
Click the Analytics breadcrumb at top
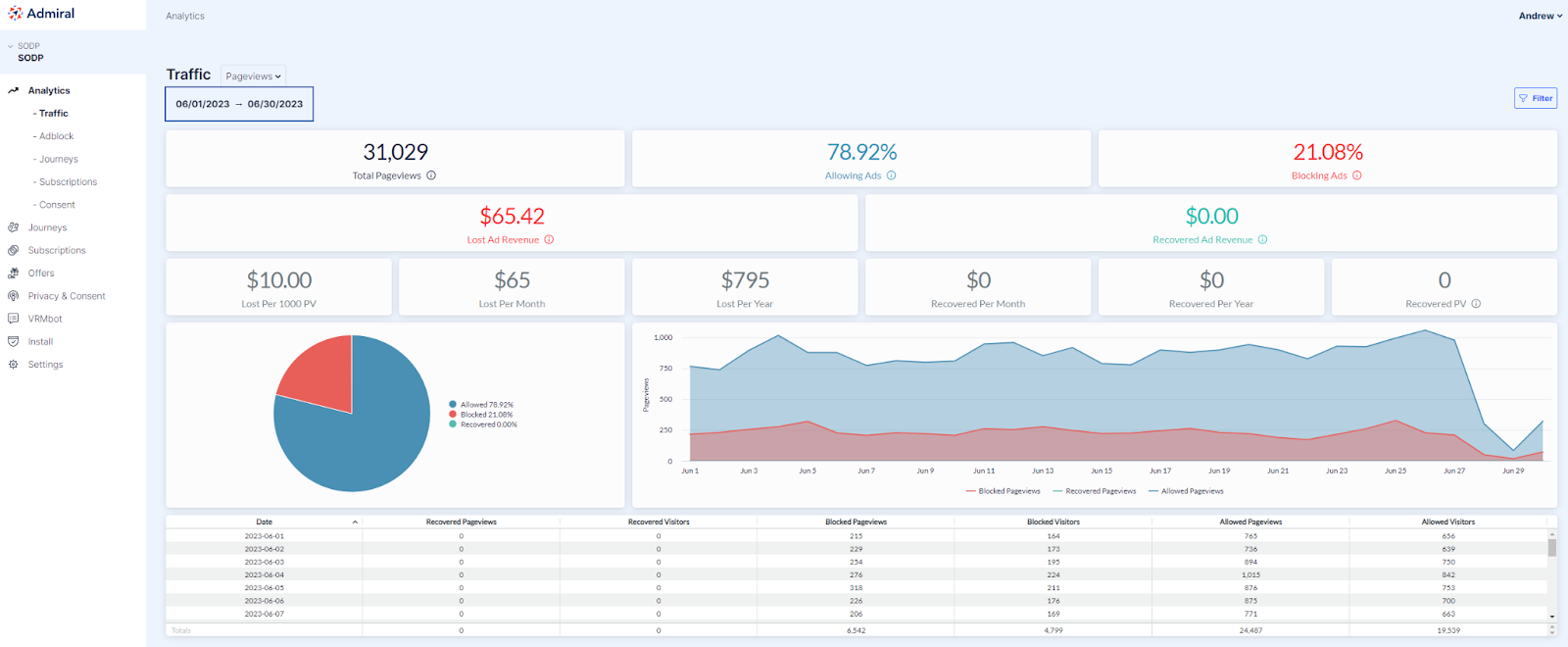[185, 16]
